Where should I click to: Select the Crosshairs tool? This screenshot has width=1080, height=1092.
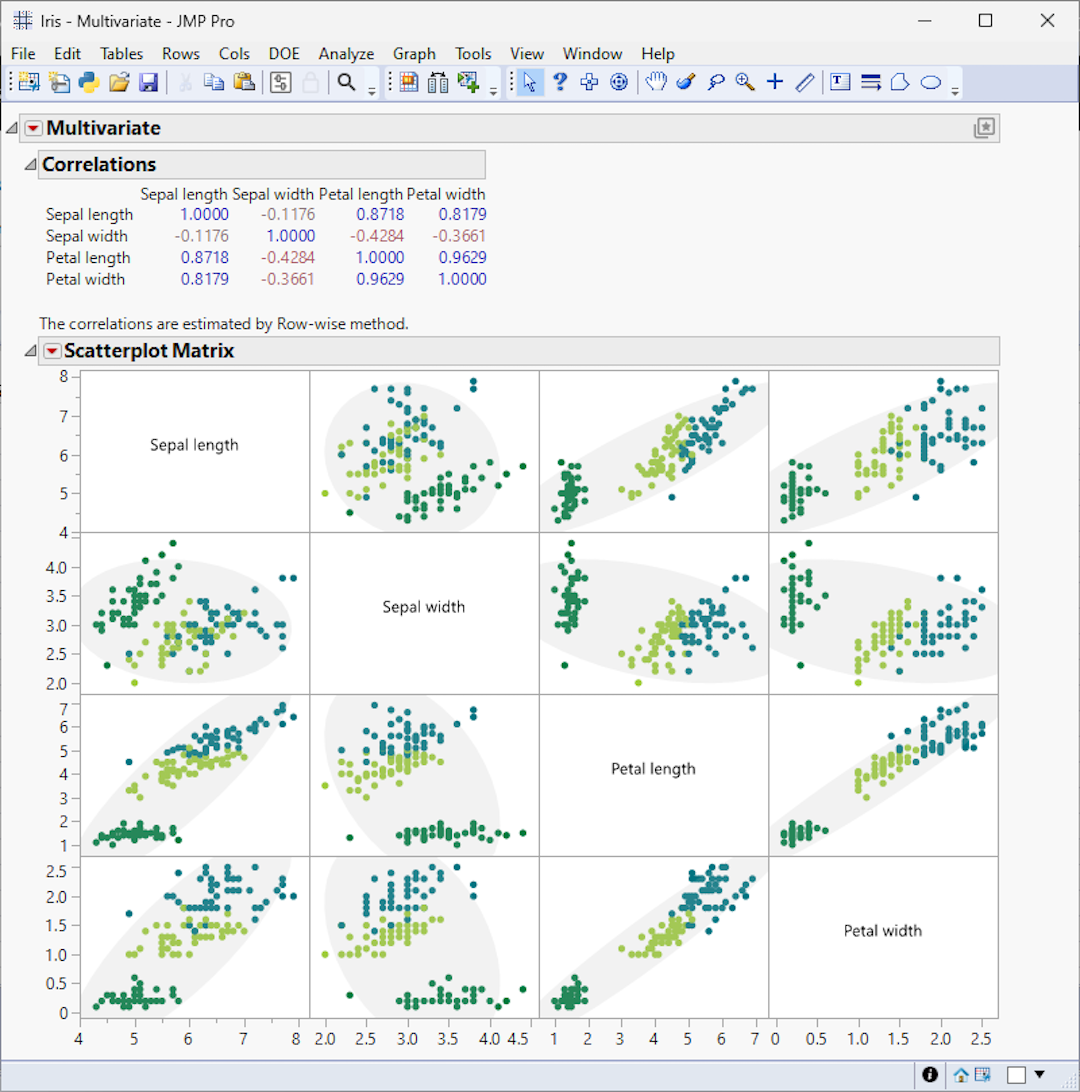pyautogui.click(x=773, y=82)
